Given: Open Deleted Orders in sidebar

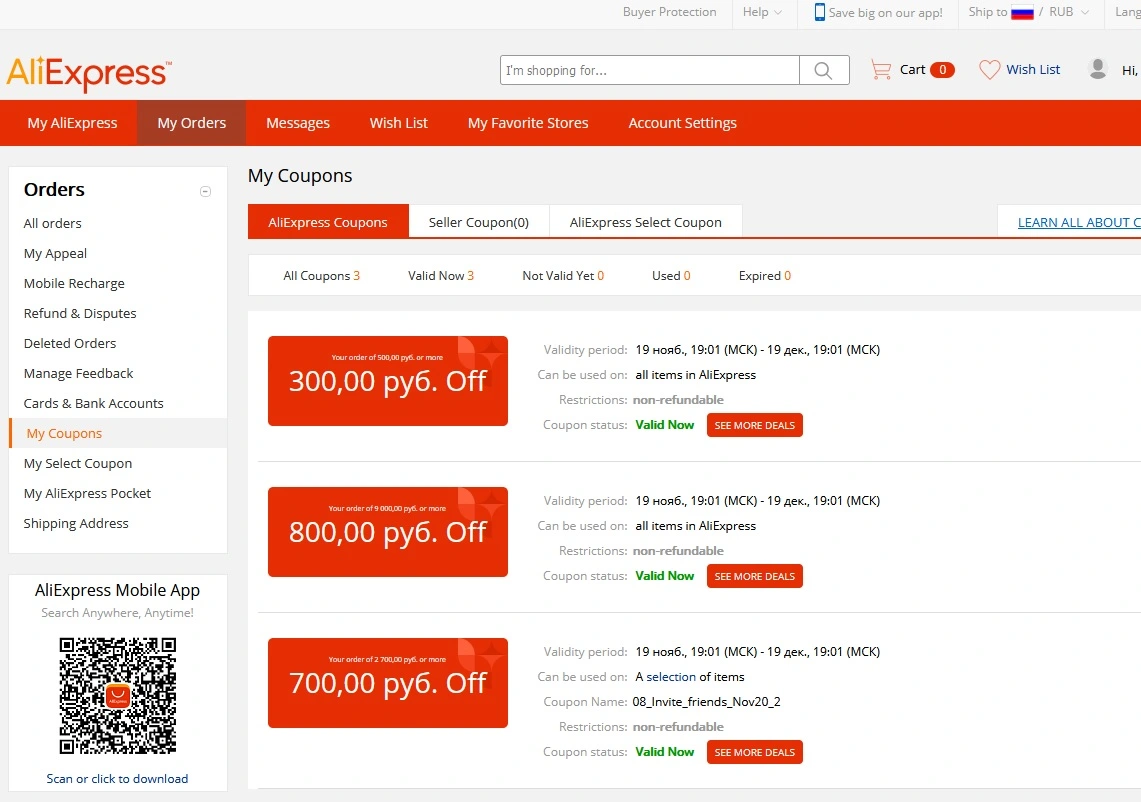Looking at the screenshot, I should (70, 343).
